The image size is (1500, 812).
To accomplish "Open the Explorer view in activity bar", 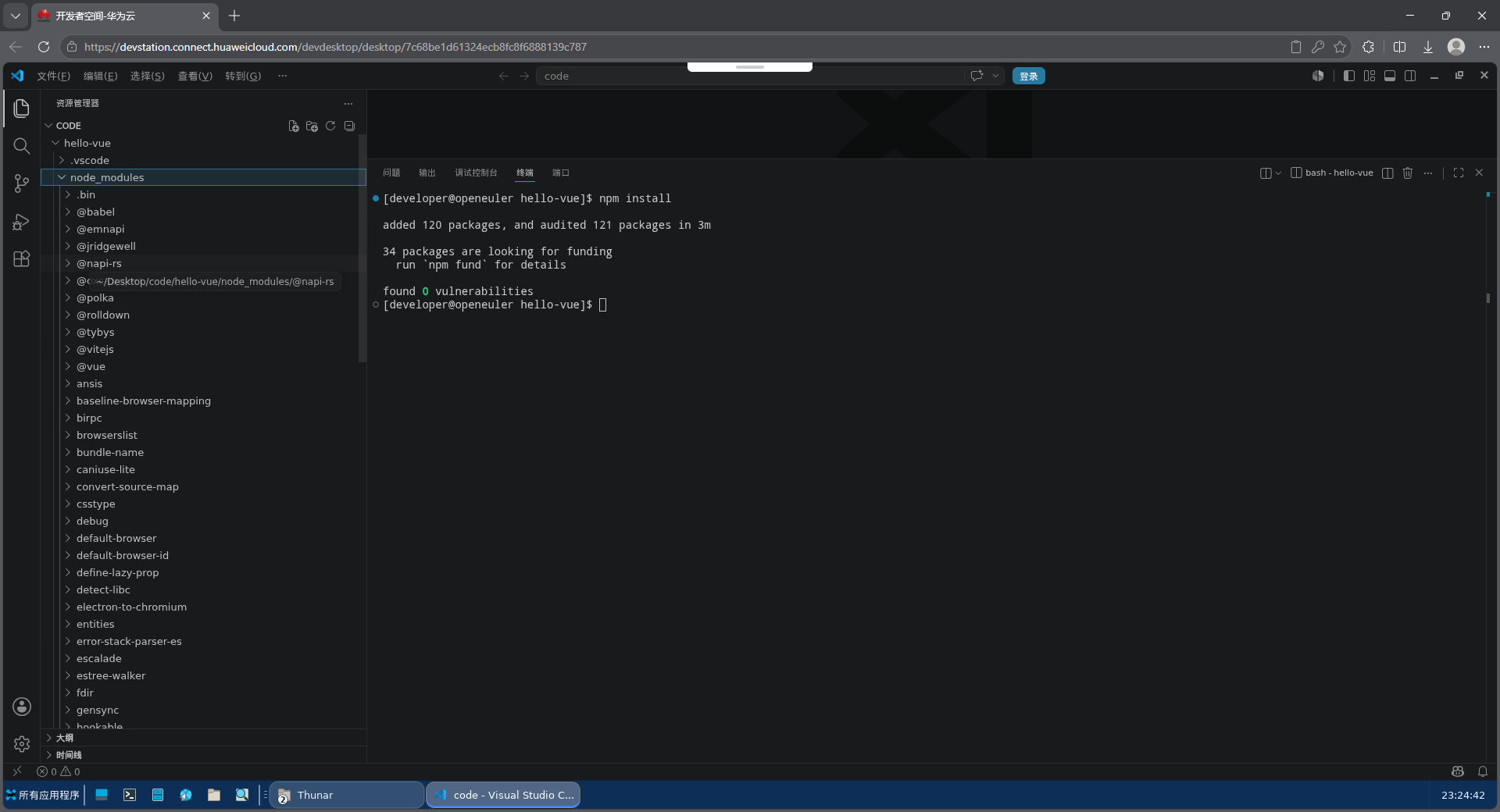I will (x=22, y=108).
